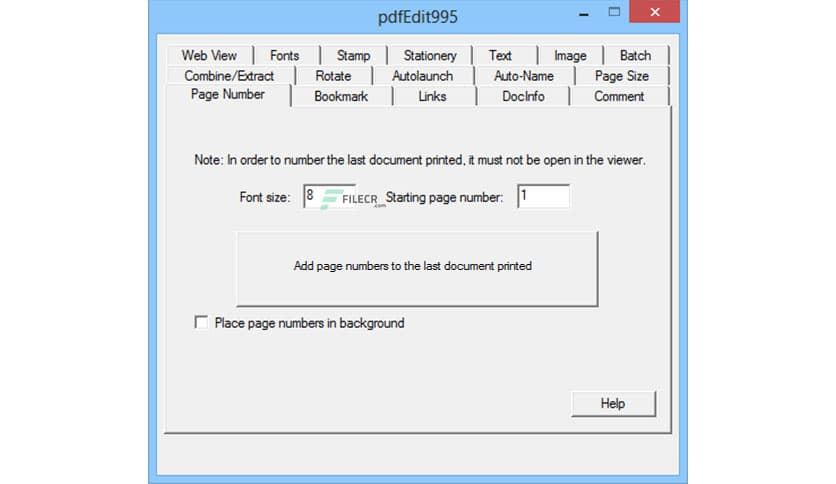Click the Font size input field
Image resolution: width=836 pixels, height=484 pixels.
click(x=327, y=197)
